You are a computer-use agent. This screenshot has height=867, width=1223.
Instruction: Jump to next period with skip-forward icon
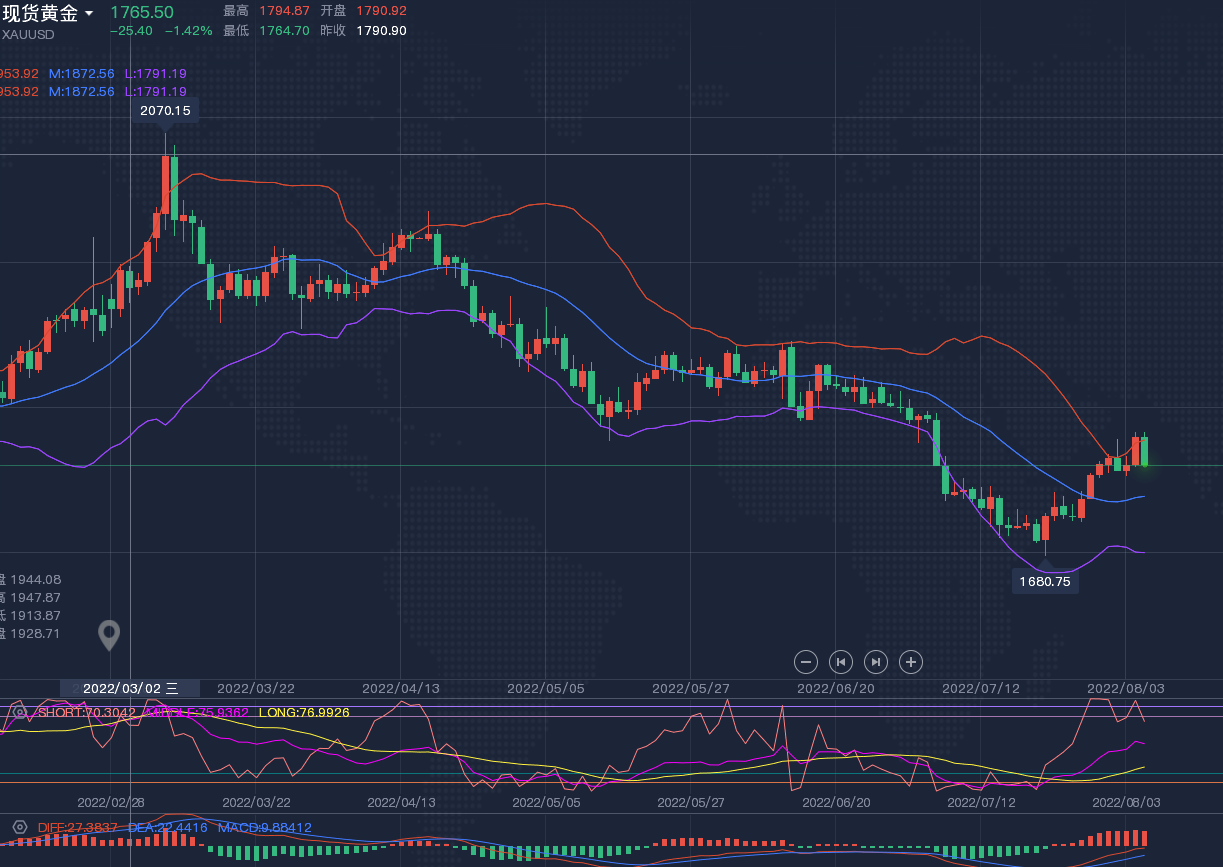click(x=876, y=661)
